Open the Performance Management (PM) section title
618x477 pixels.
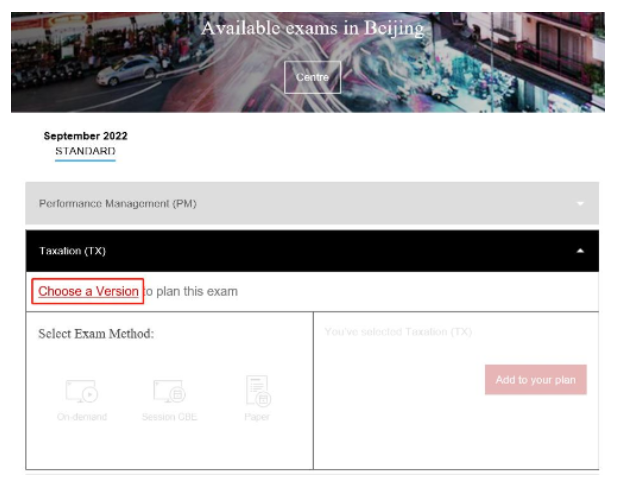[118, 204]
